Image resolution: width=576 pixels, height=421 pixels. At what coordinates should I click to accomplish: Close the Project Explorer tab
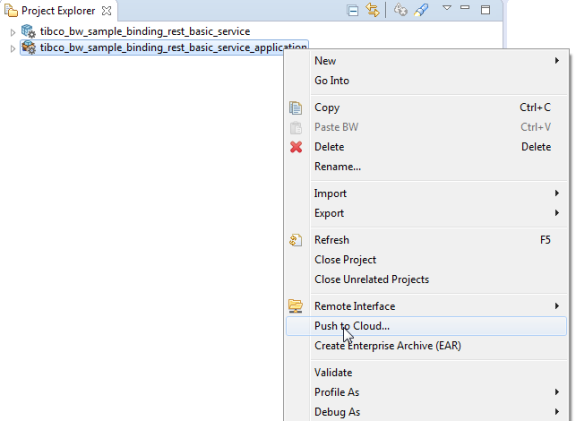(106, 11)
